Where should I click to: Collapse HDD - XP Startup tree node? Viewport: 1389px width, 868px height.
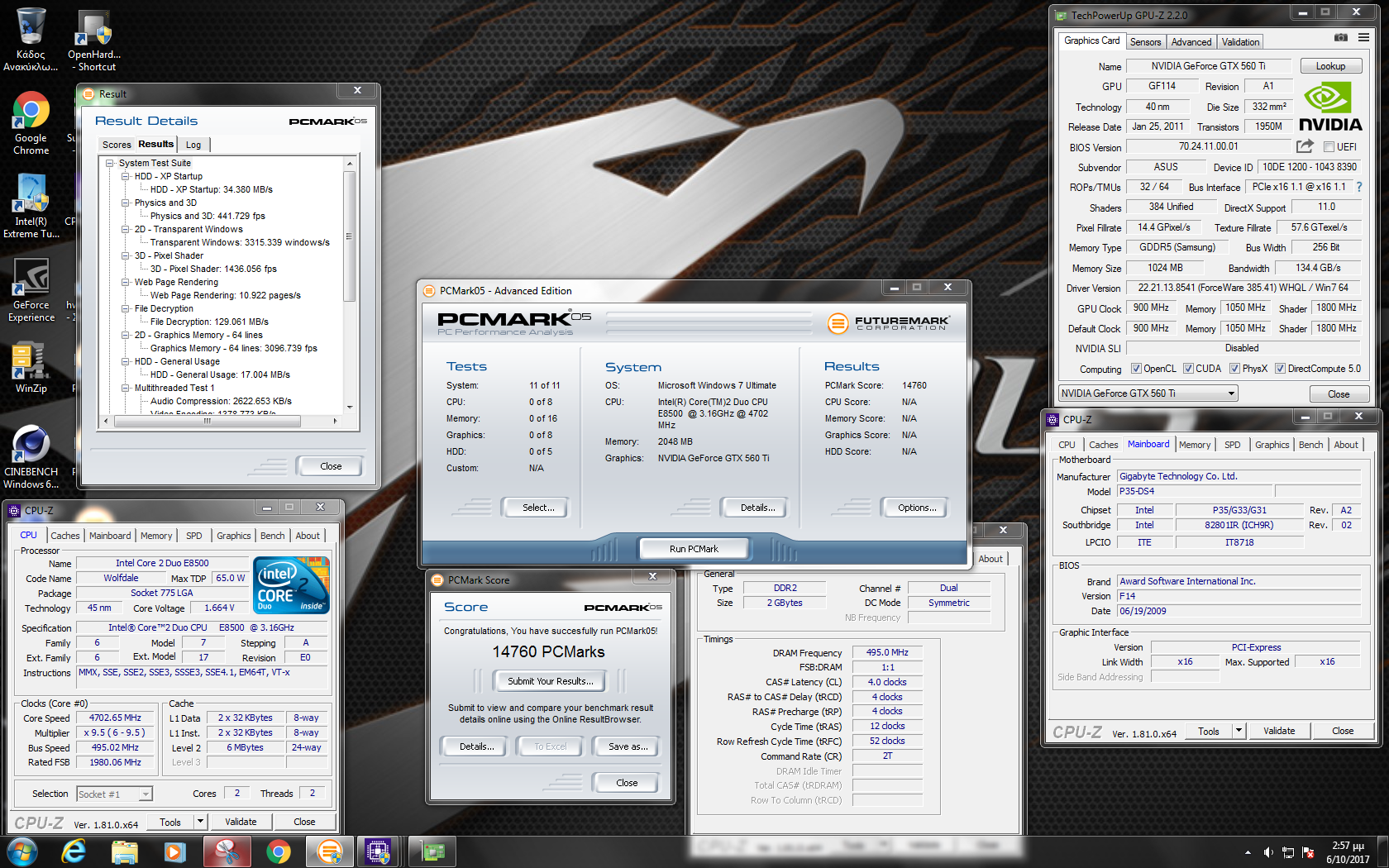click(x=126, y=176)
